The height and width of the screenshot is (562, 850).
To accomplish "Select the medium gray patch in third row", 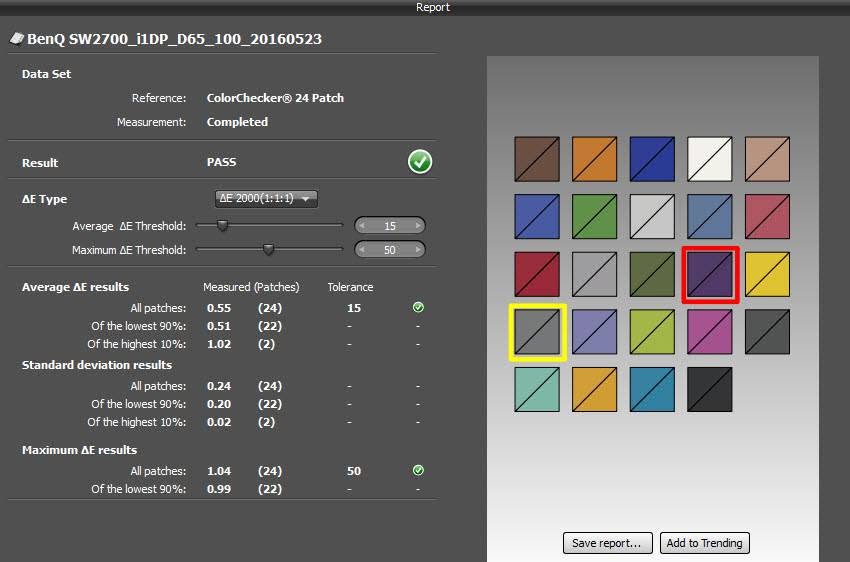I will pyautogui.click(x=594, y=274).
